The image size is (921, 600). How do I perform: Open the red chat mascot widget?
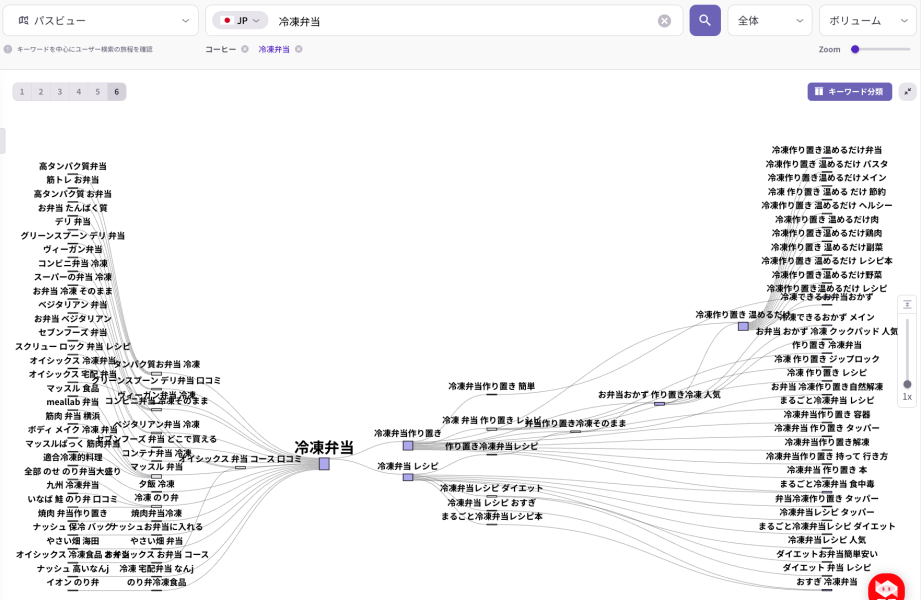click(x=886, y=588)
